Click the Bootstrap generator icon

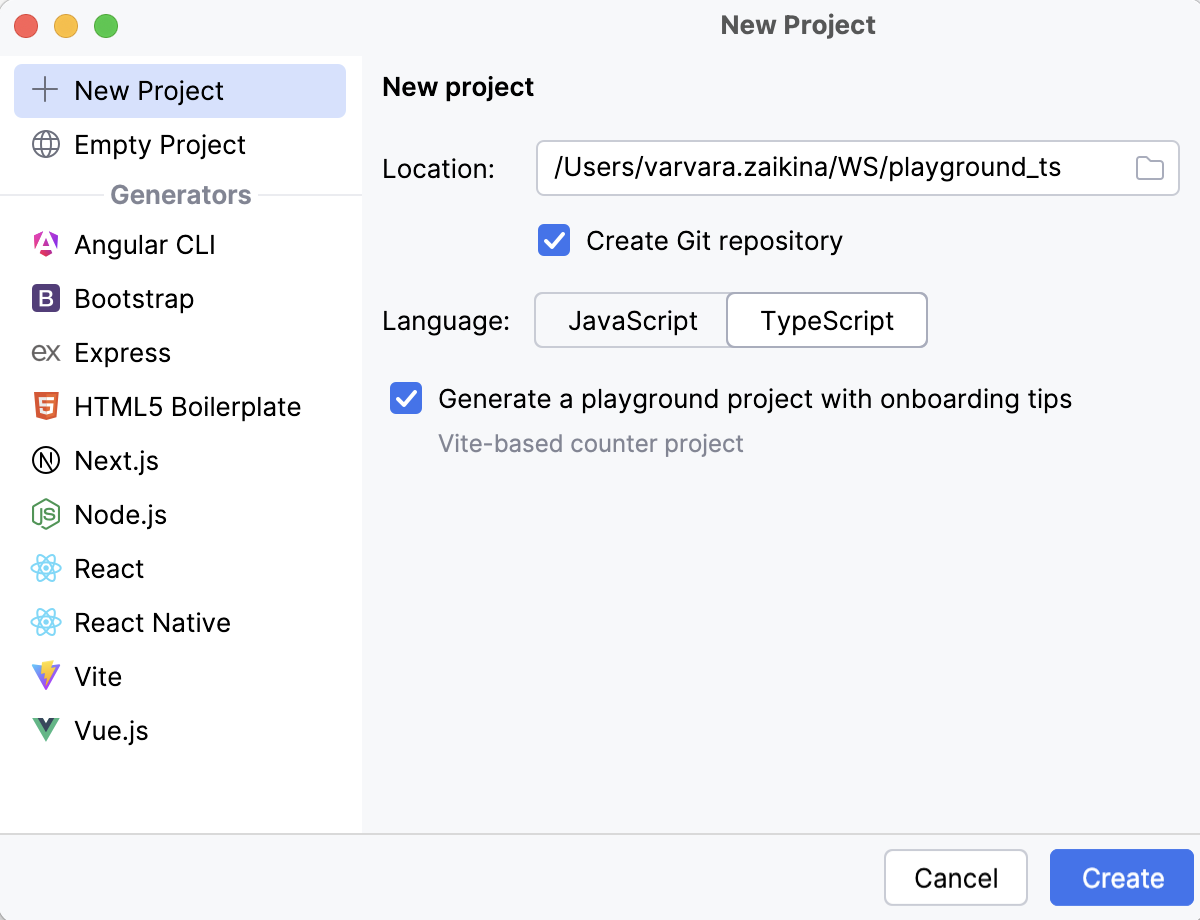[44, 298]
